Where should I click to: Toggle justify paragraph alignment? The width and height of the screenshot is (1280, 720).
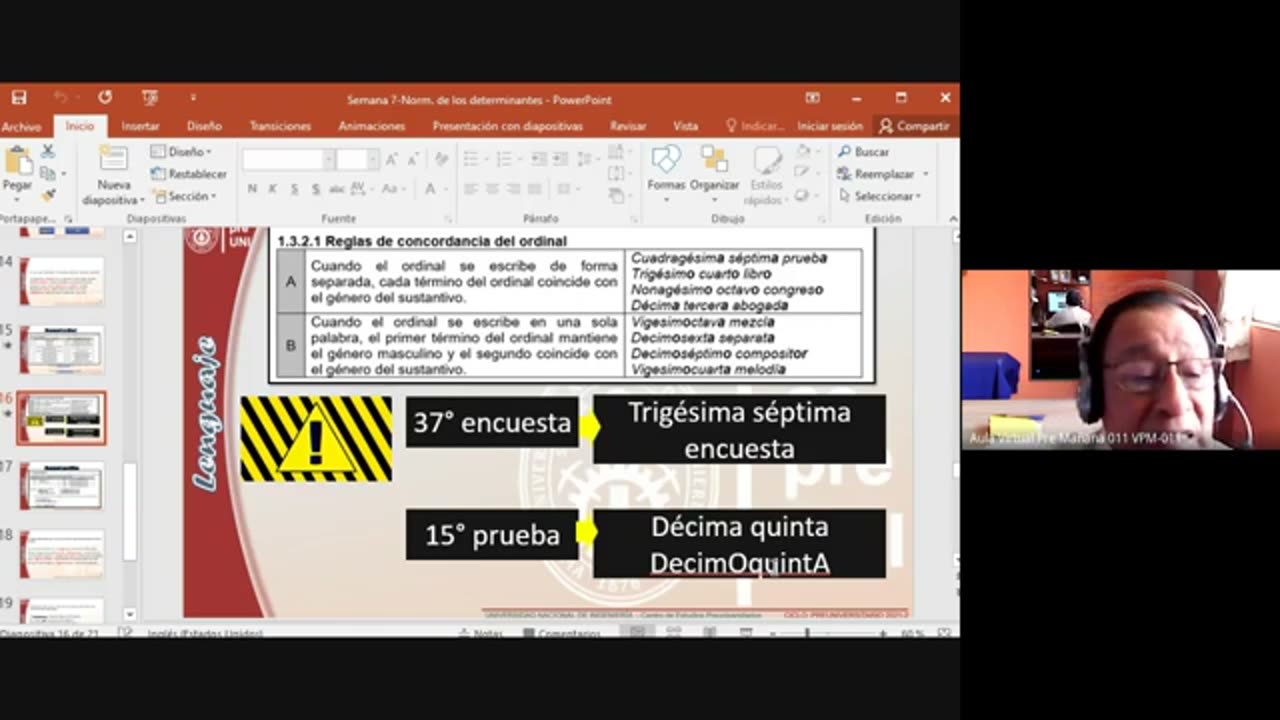point(534,189)
